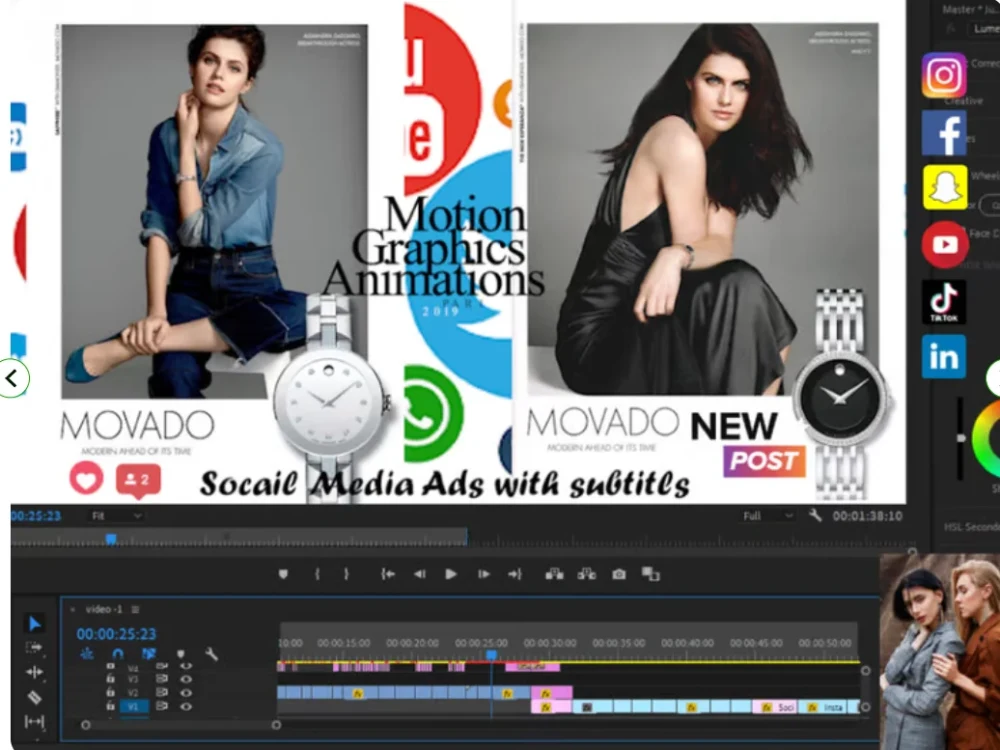The height and width of the screenshot is (750, 1000).
Task: Click the Snapchat icon
Action: point(945,188)
